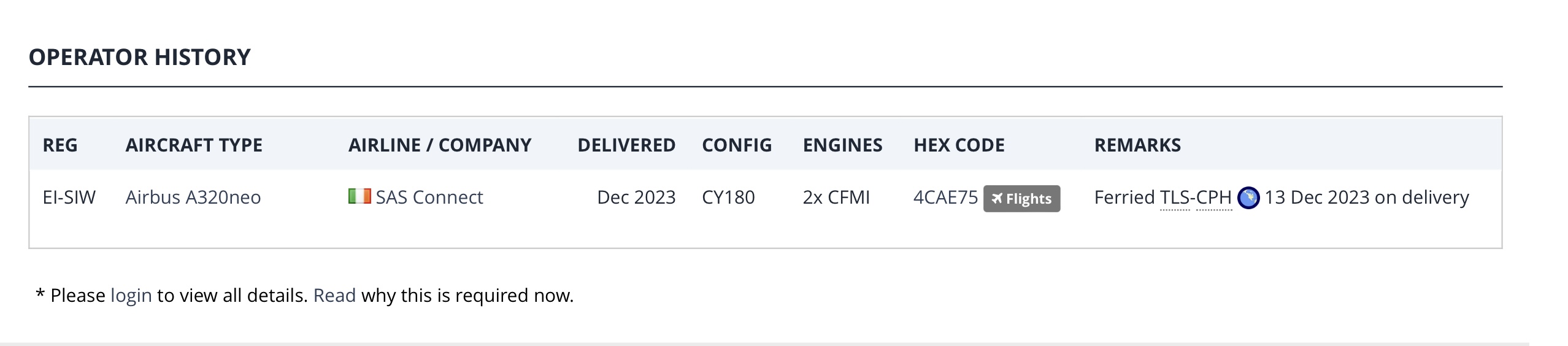
Task: Click the Read link about login requirement
Action: click(x=334, y=296)
